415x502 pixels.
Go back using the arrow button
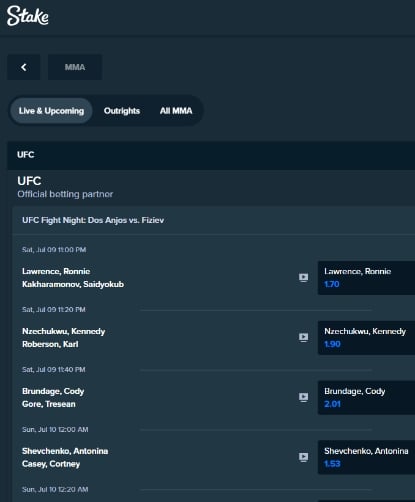point(24,67)
